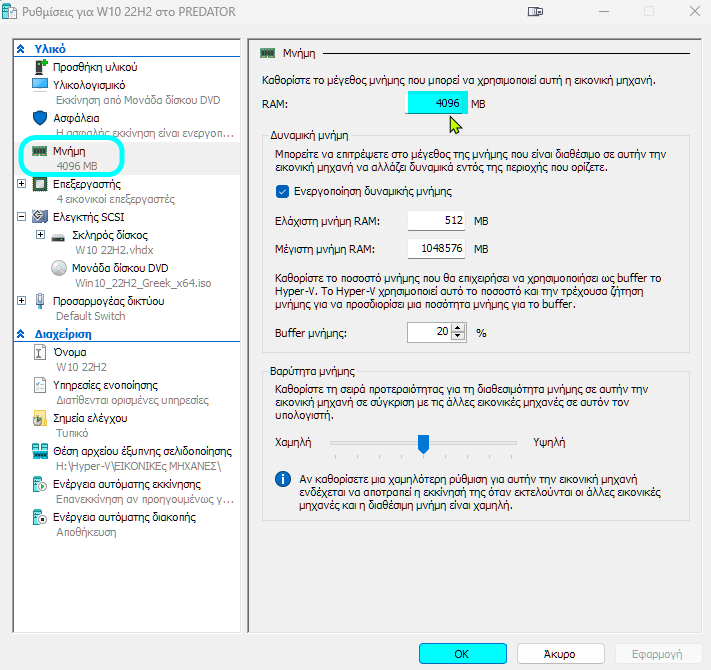Collapse the Ελεγκτής SCSI tree node
The height and width of the screenshot is (670, 711).
[x=21, y=217]
